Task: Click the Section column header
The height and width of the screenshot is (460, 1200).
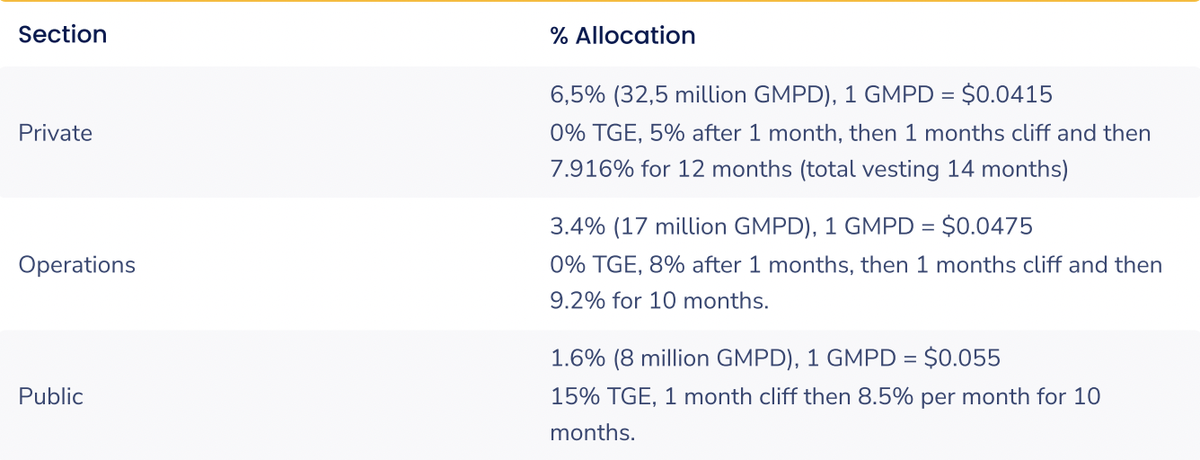Action: coord(62,35)
